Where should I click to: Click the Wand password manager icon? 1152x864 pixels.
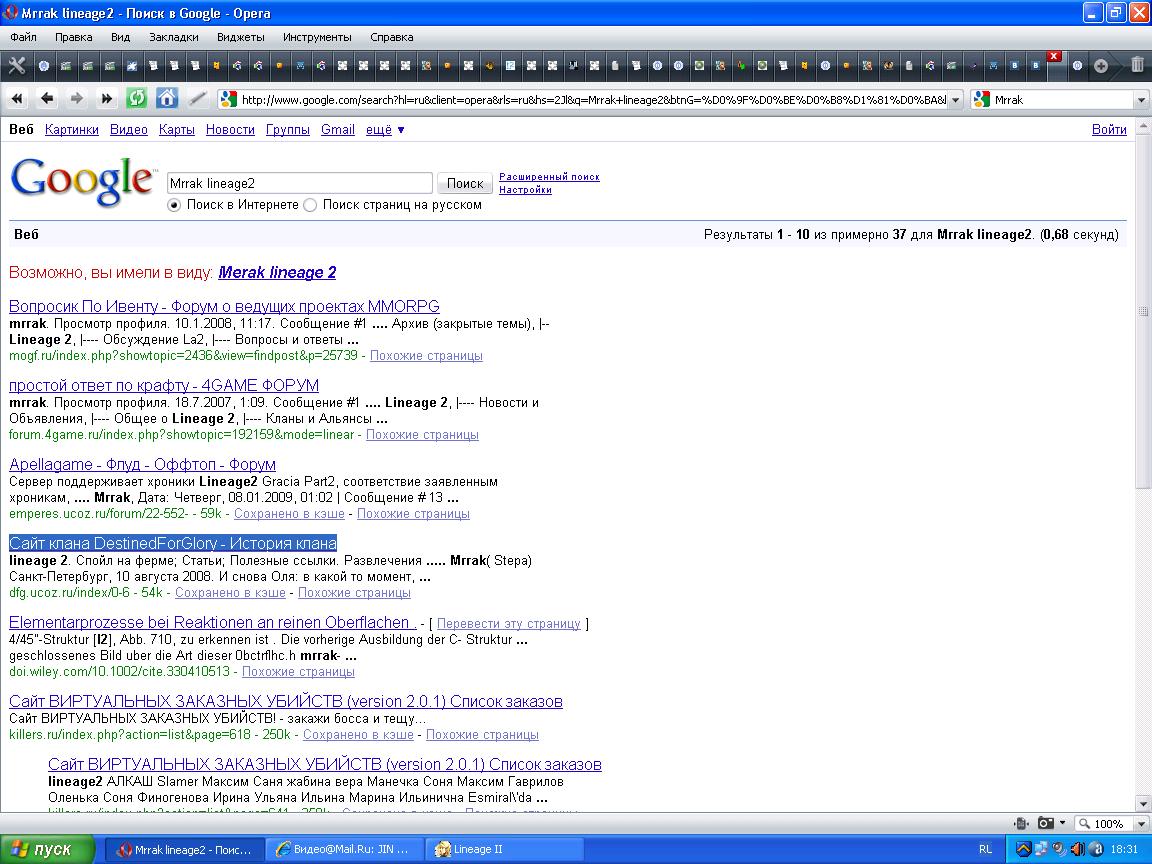pyautogui.click(x=197, y=98)
